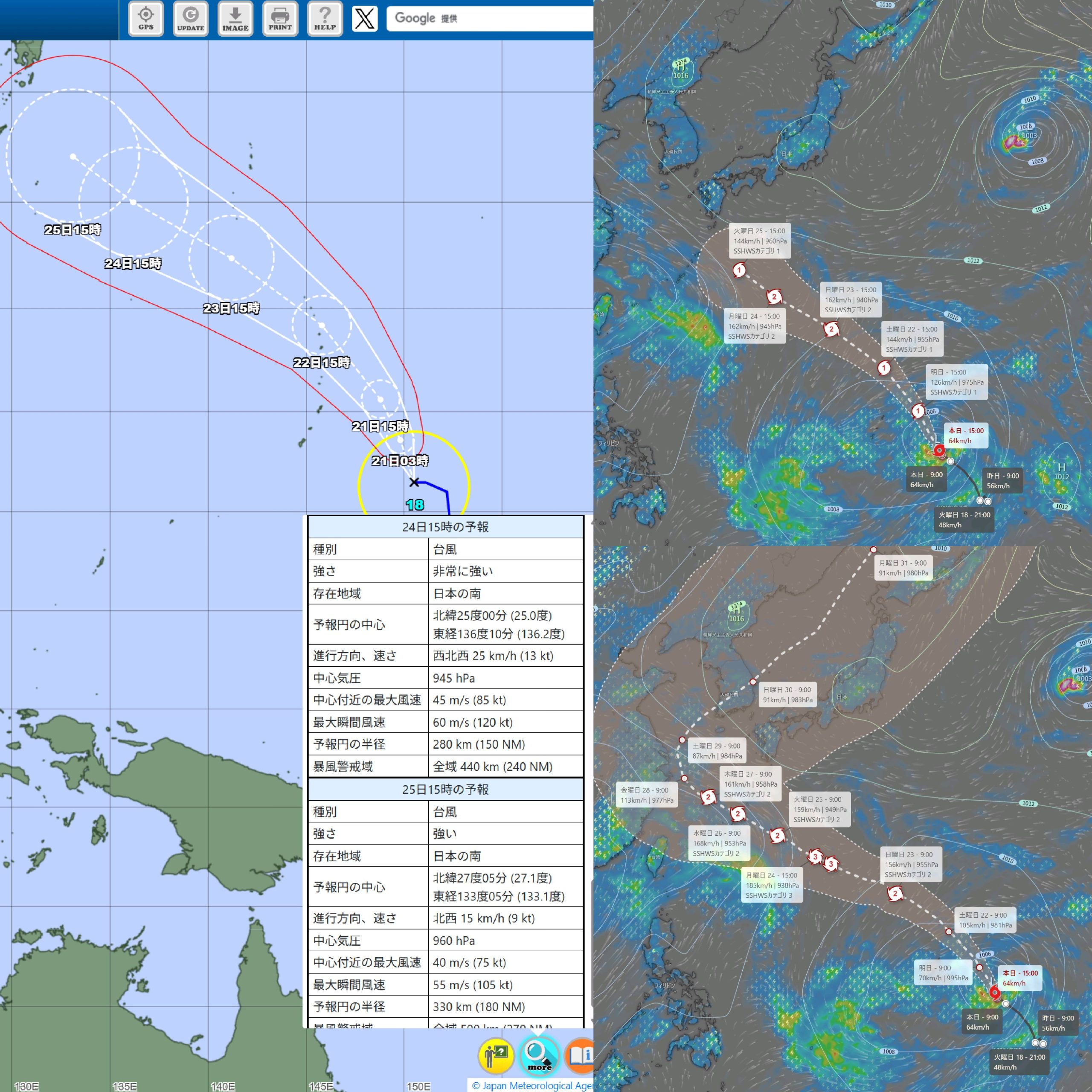
Task: Open the HELP question mark icon
Action: click(x=325, y=19)
